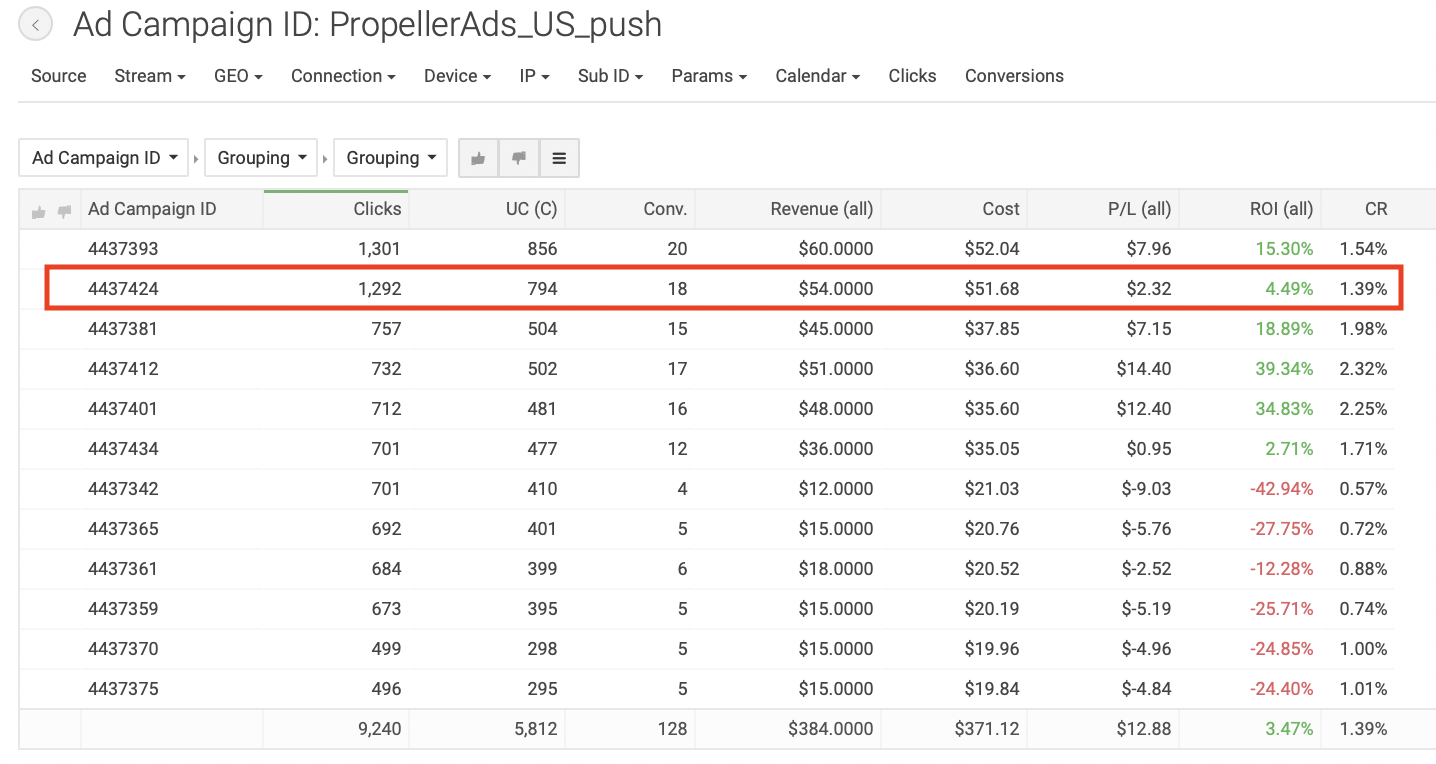Screen dimensions: 1436x764
Task: Go to the Conversions tab
Action: point(1014,76)
